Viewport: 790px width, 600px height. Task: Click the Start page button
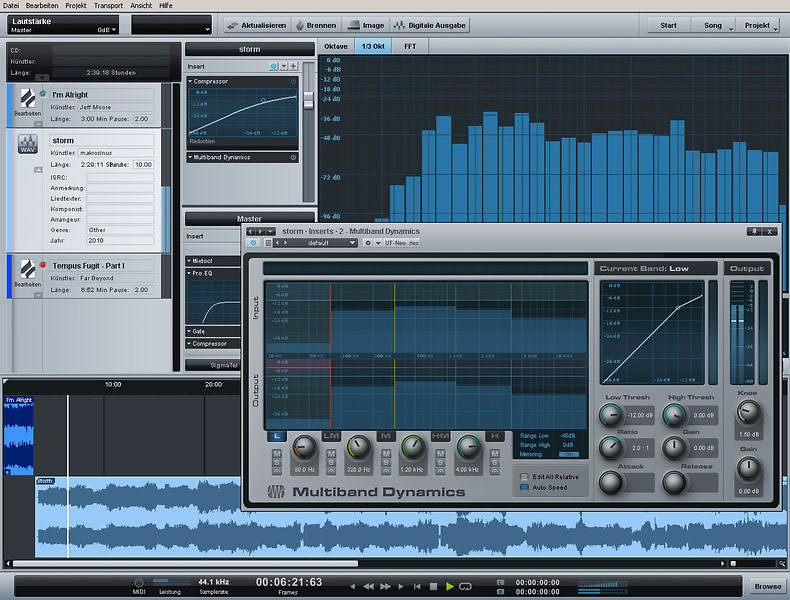pyautogui.click(x=668, y=25)
